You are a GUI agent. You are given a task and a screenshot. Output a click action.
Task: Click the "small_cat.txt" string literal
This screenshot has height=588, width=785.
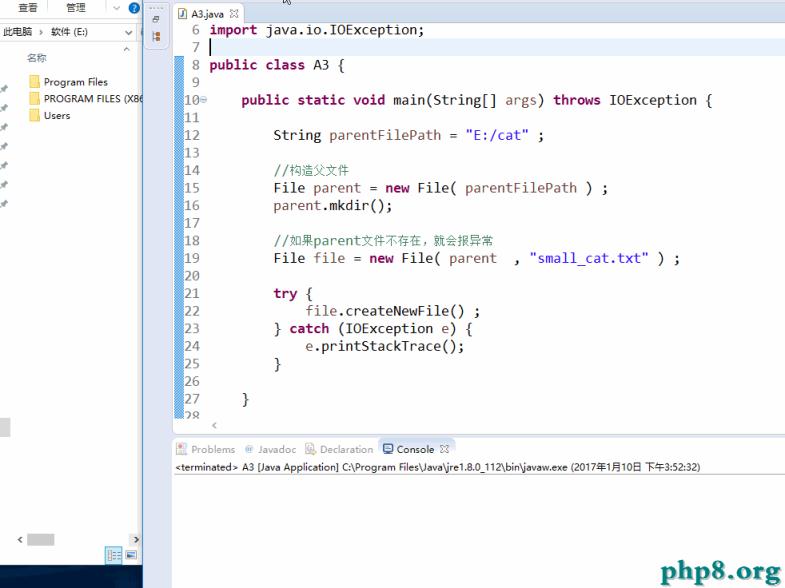(589, 258)
